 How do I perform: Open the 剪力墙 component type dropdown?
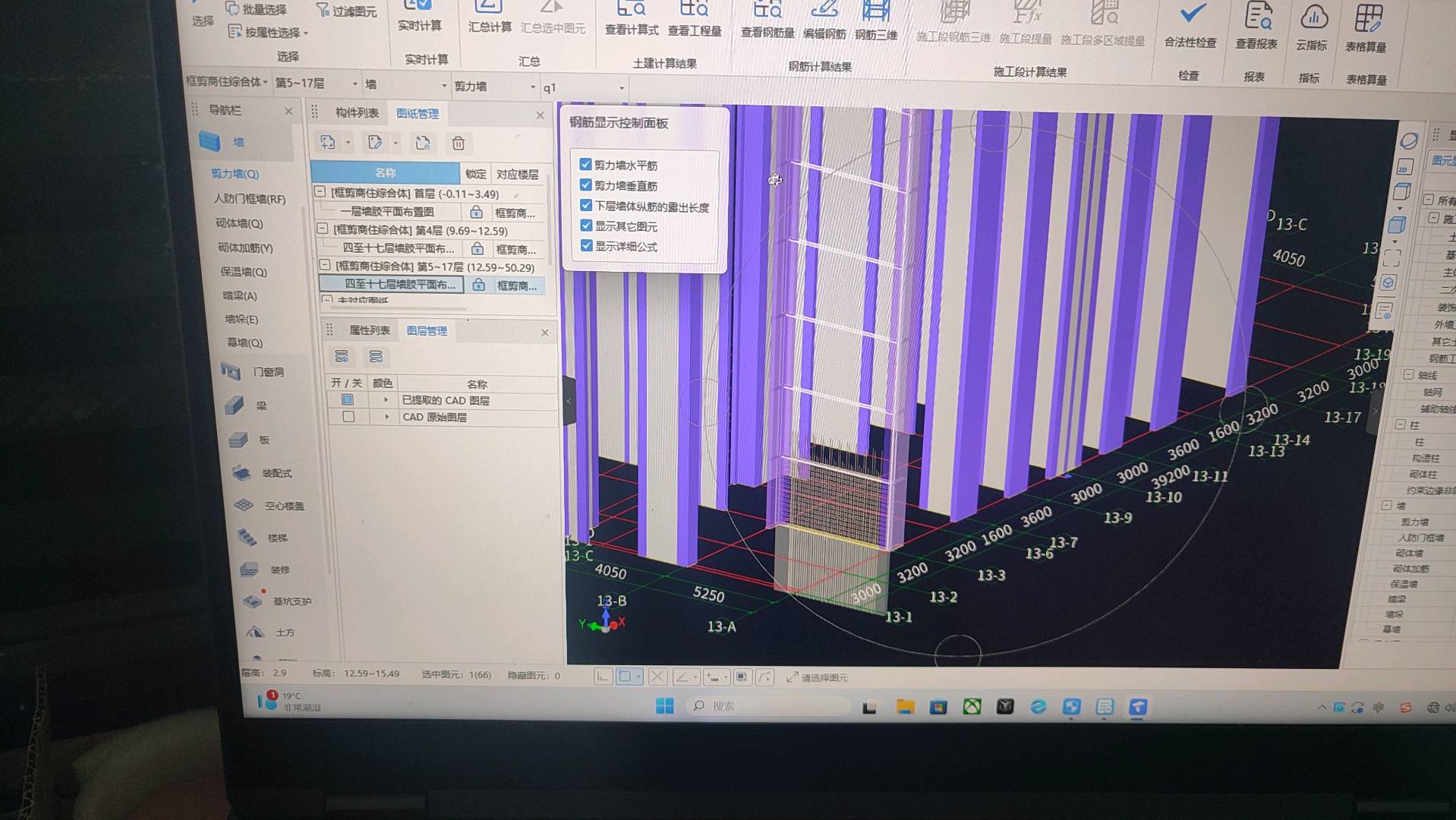click(x=495, y=86)
